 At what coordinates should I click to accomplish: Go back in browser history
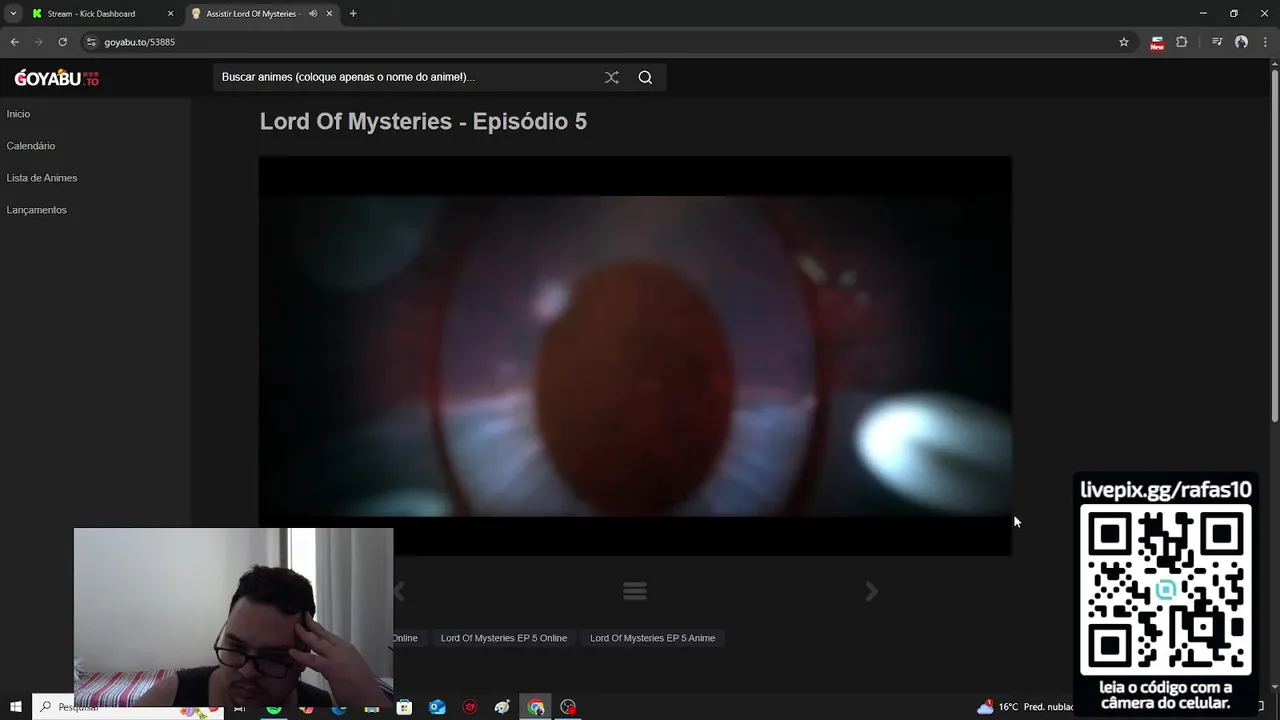click(x=14, y=42)
